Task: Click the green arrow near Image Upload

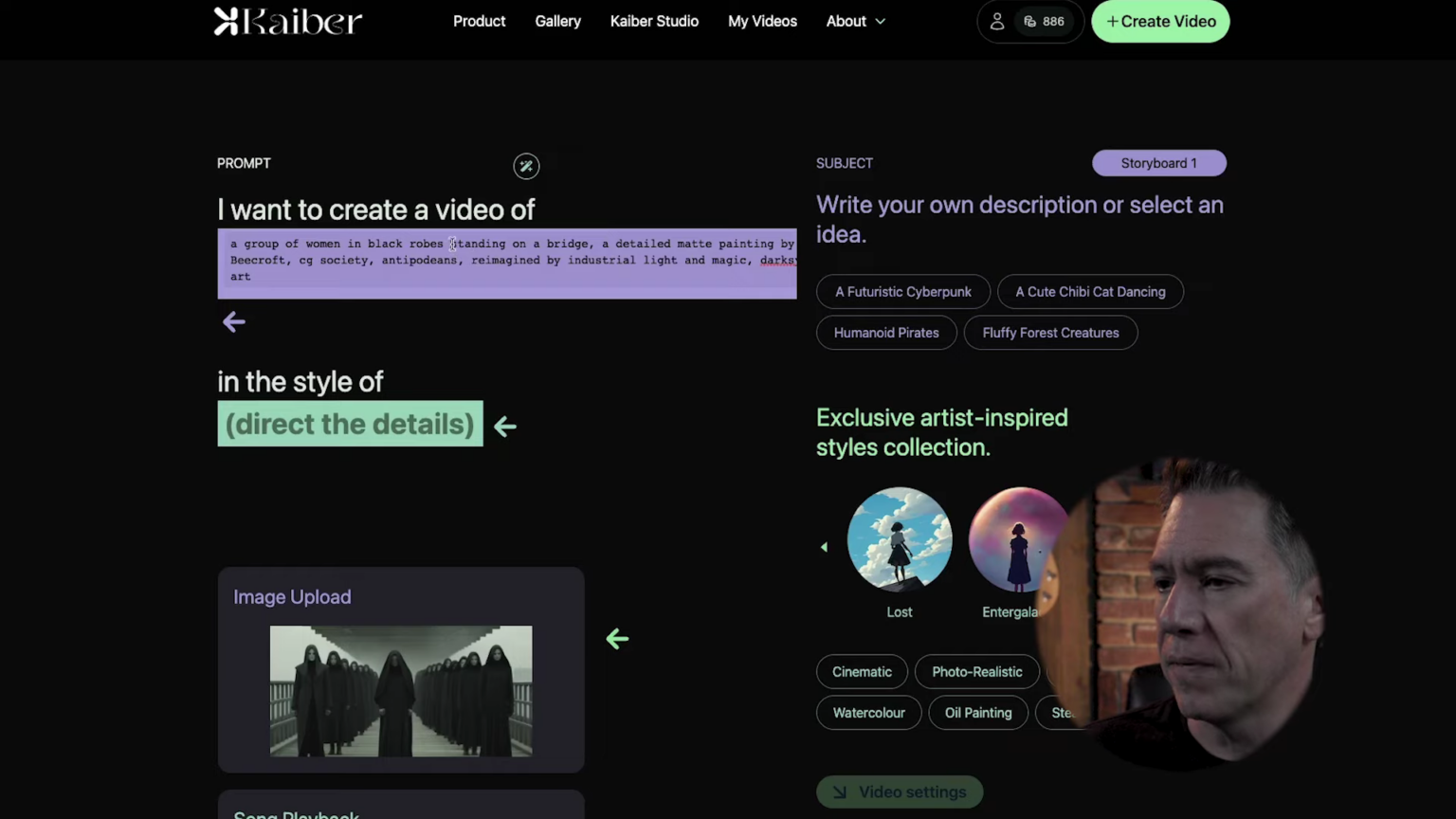Action: tap(616, 639)
